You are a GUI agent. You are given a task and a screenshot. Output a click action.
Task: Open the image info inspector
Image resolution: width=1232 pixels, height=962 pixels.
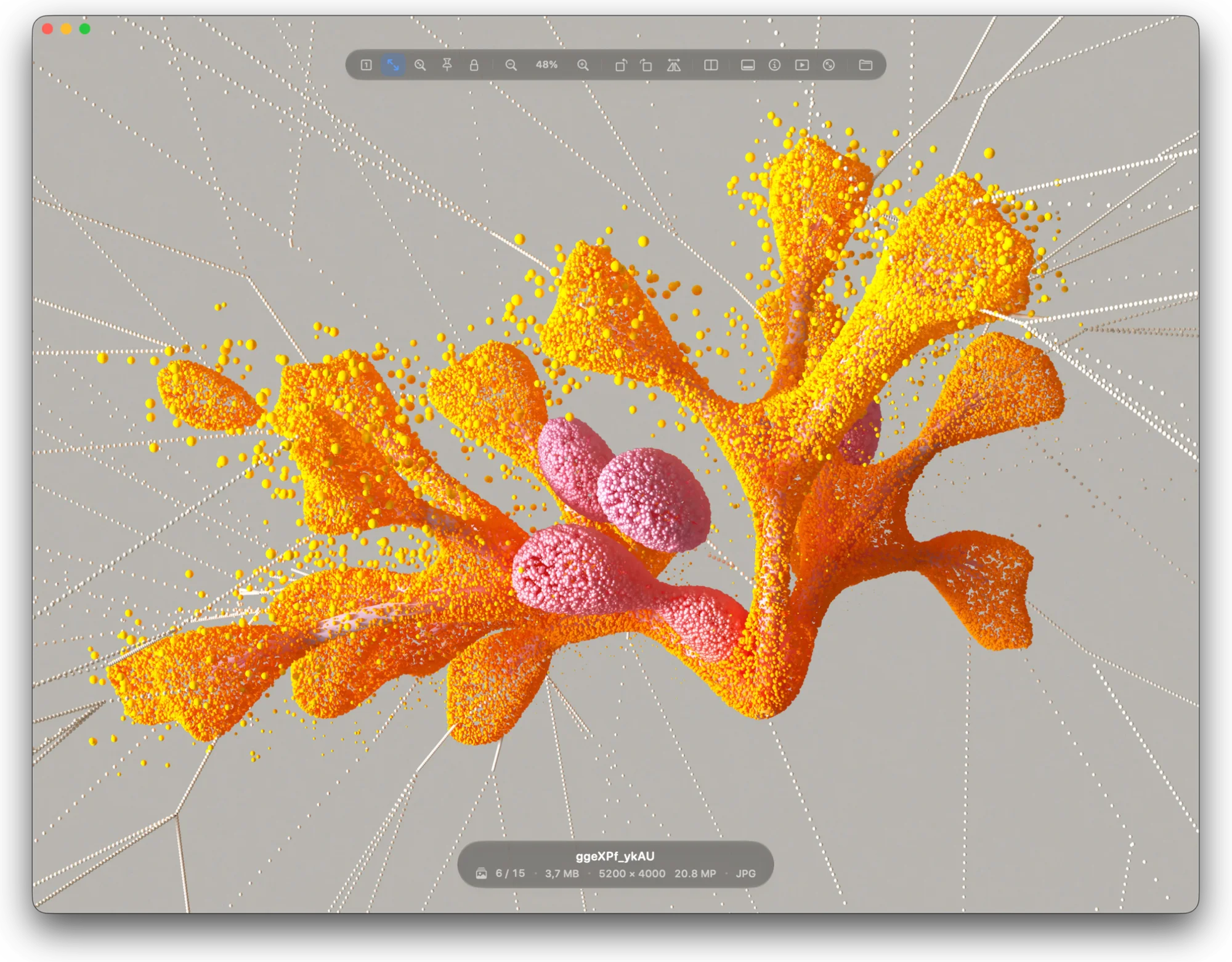(x=774, y=65)
